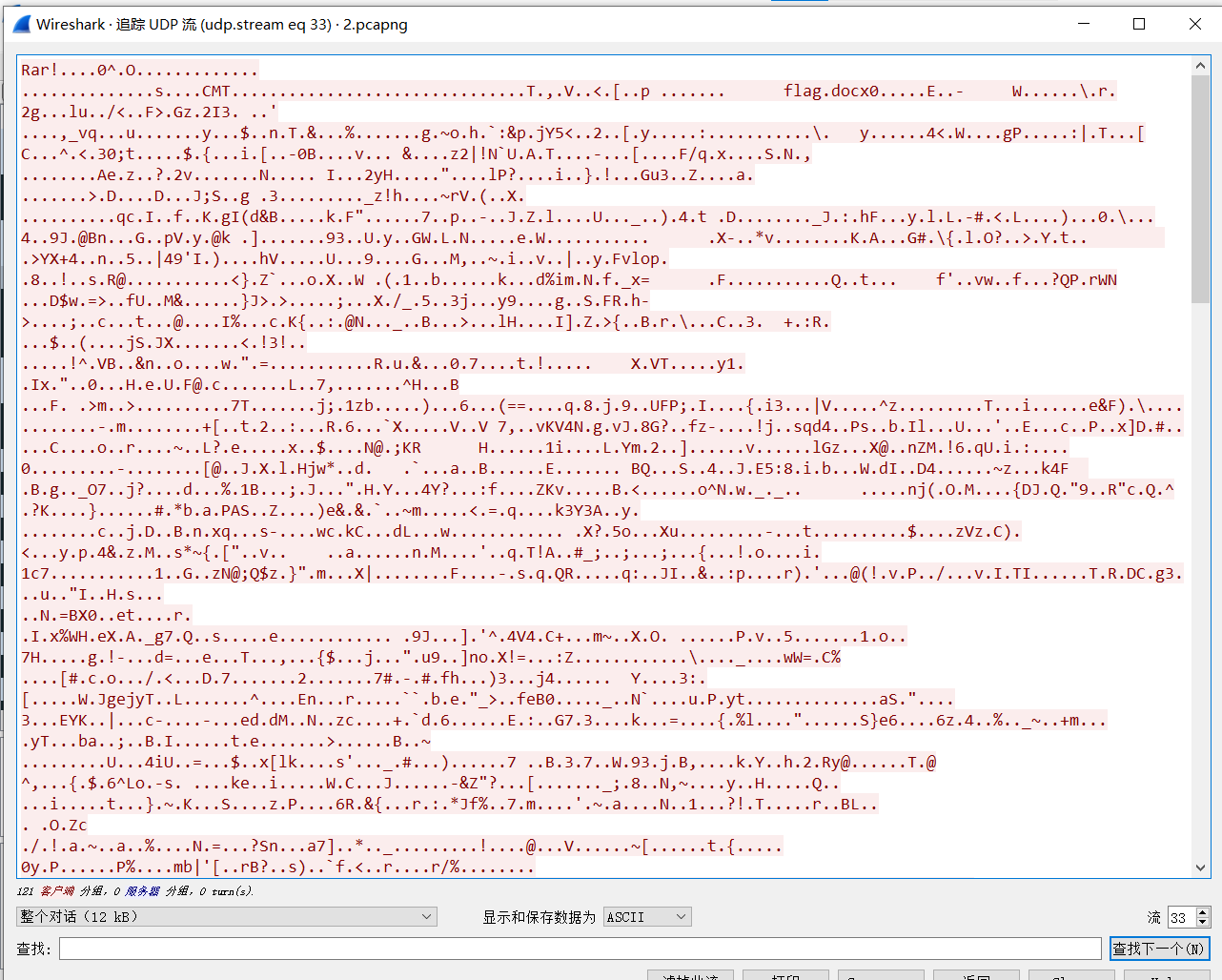
Task: Click the line '2g...lu../<..F>.Gz.2I3.'
Action: point(149,112)
